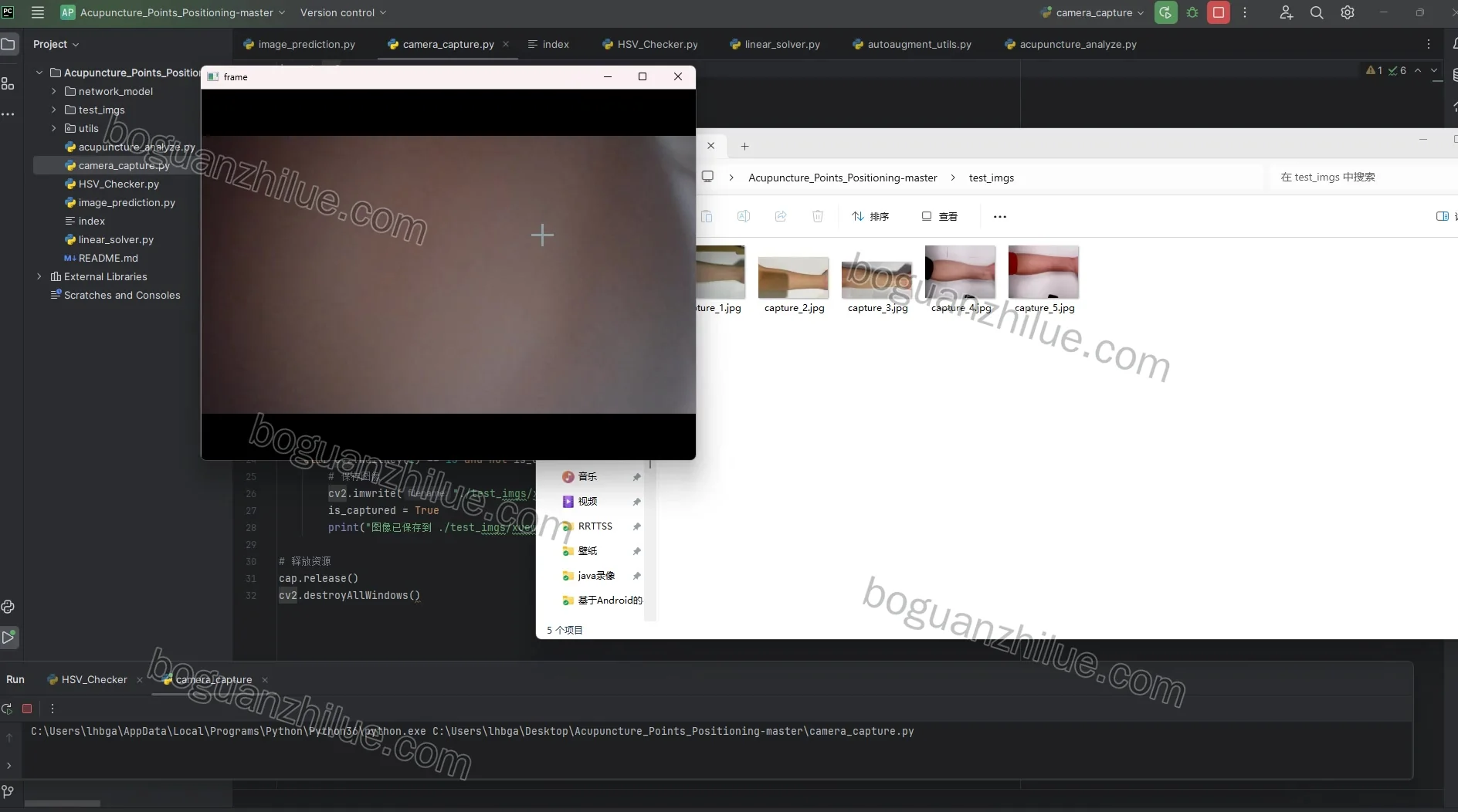Open the Code With Me user icon
1458x812 pixels.
click(1286, 12)
